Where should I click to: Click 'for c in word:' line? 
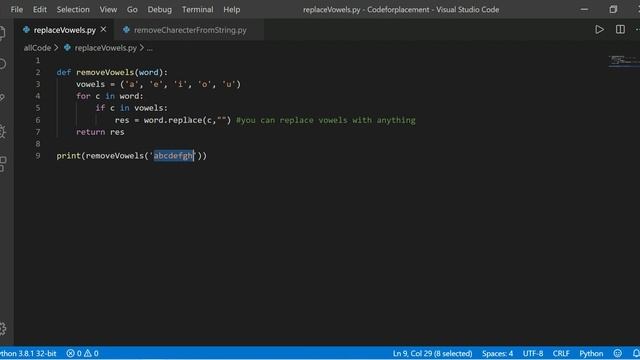click(x=110, y=96)
